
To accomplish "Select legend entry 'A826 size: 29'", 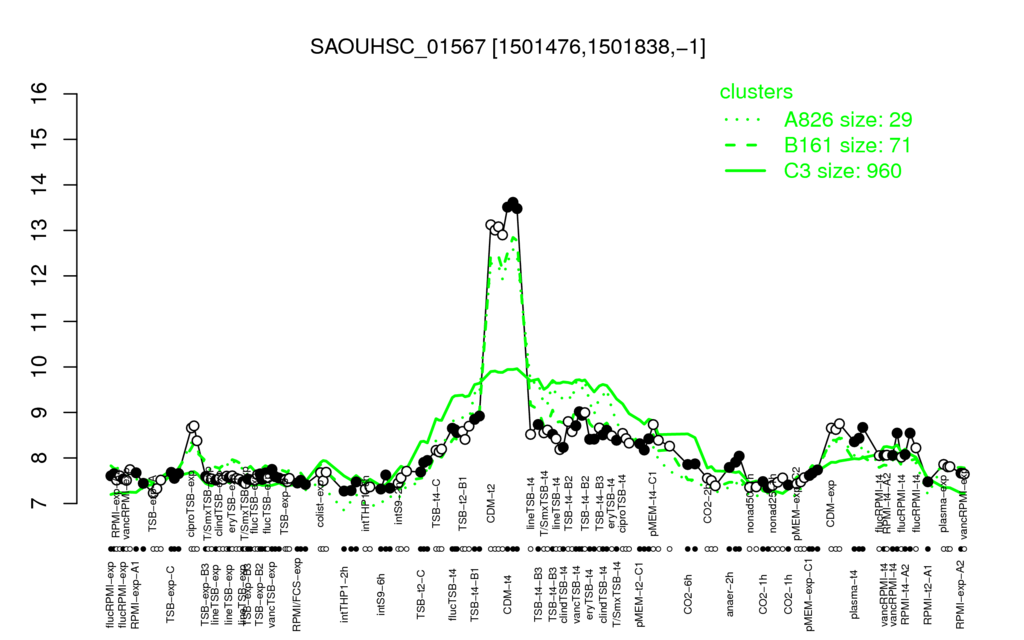I will [x=848, y=120].
